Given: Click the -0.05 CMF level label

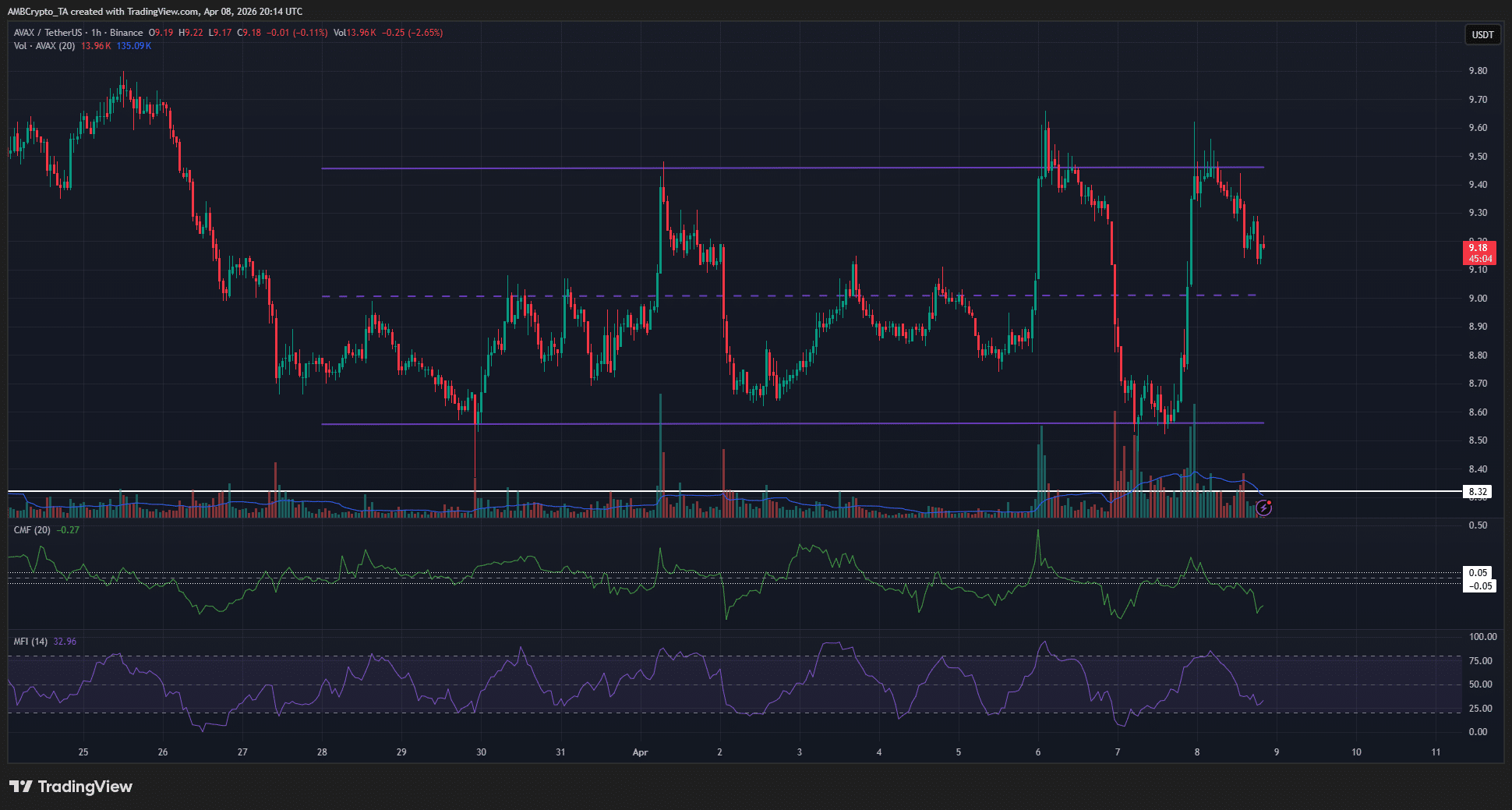Looking at the screenshot, I should 1479,586.
